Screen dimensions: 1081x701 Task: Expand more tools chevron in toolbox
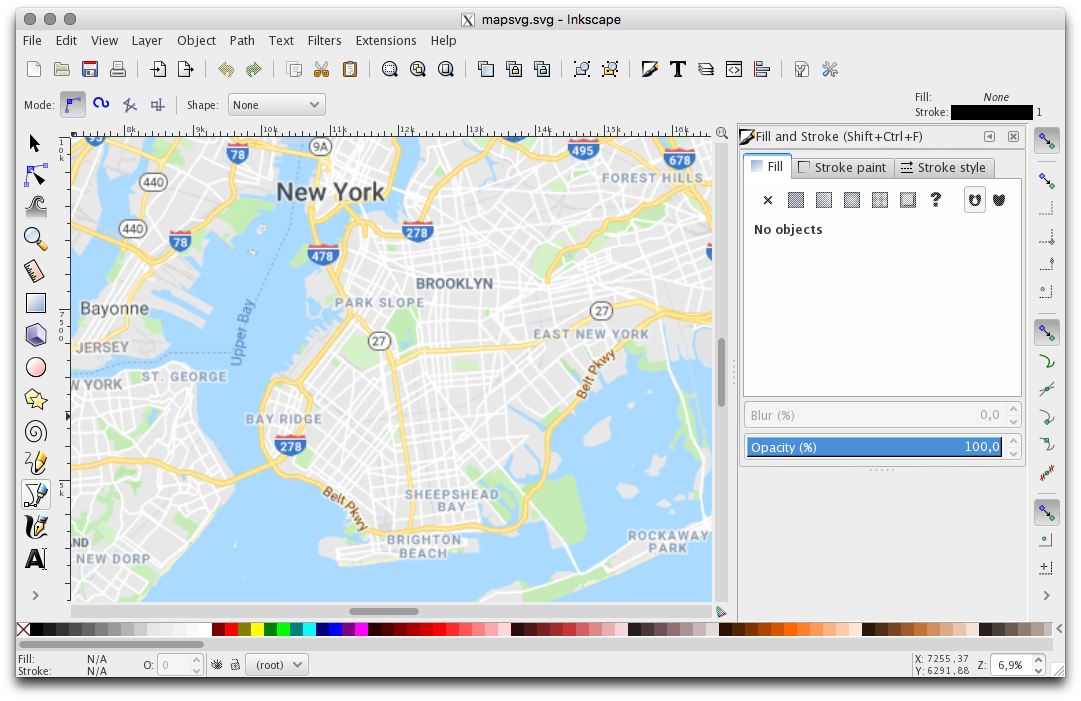(x=35, y=595)
